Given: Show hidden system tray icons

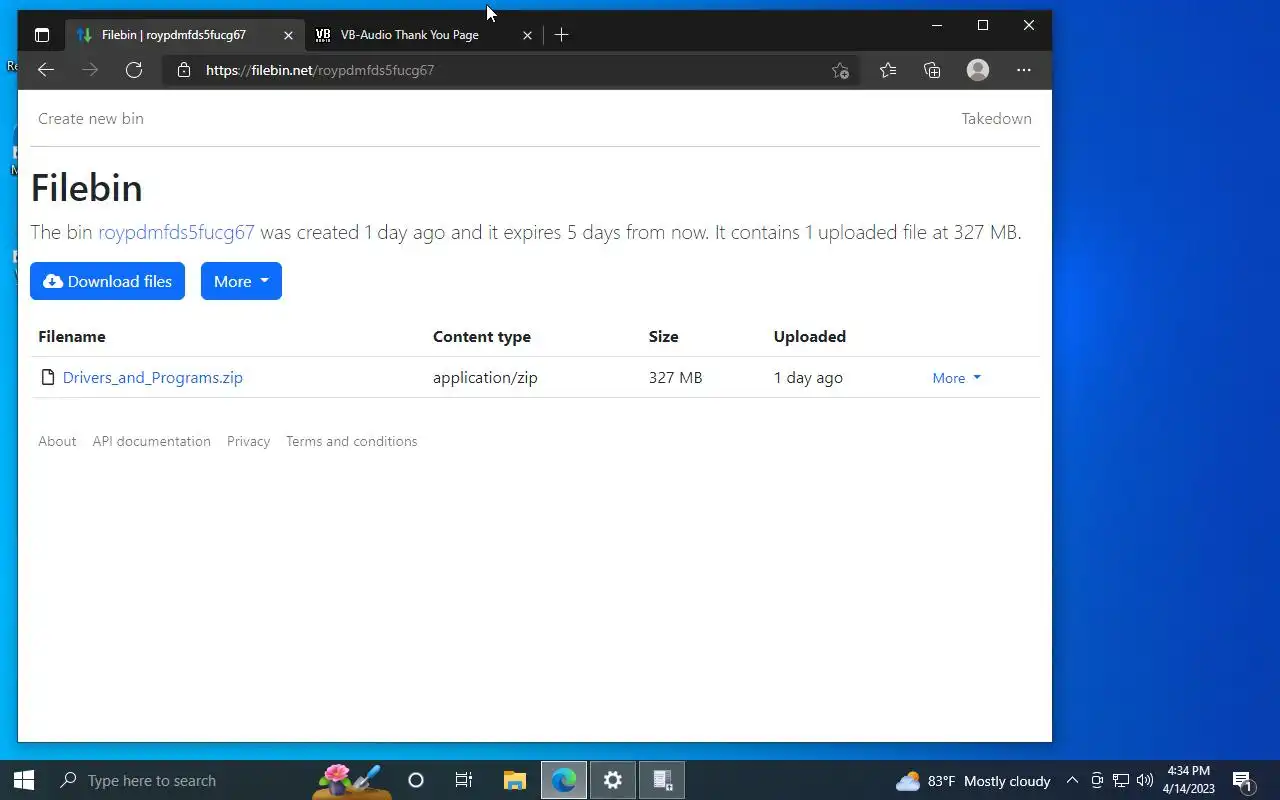Looking at the screenshot, I should point(1072,780).
